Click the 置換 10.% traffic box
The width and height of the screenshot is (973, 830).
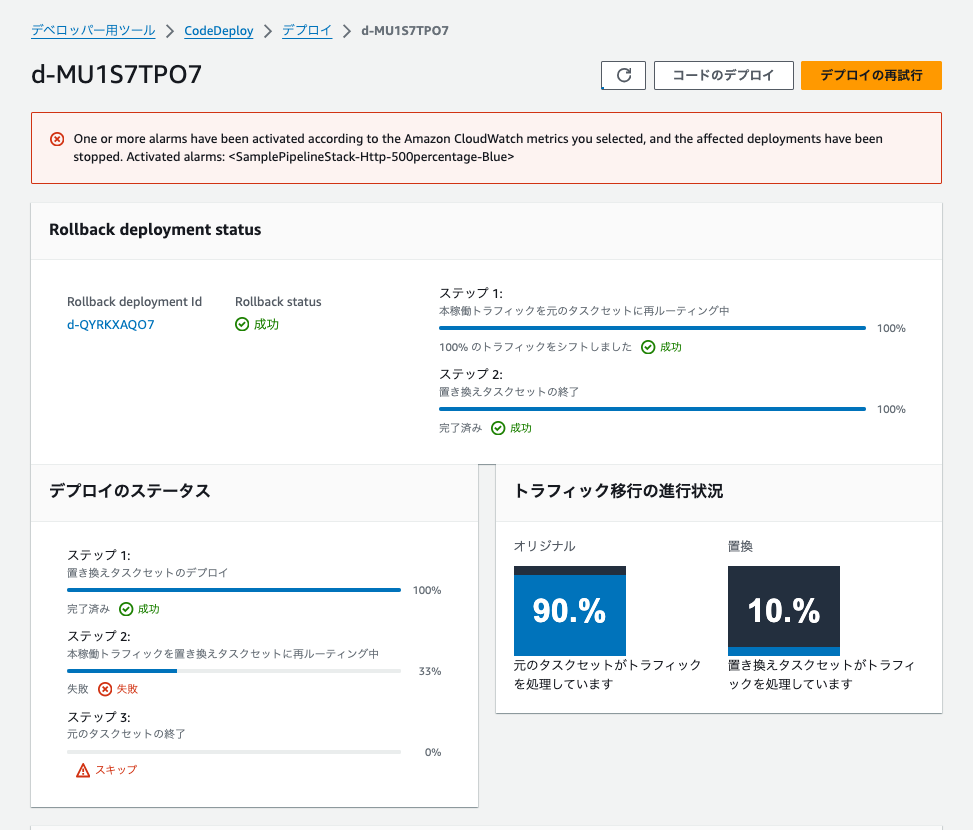[784, 610]
